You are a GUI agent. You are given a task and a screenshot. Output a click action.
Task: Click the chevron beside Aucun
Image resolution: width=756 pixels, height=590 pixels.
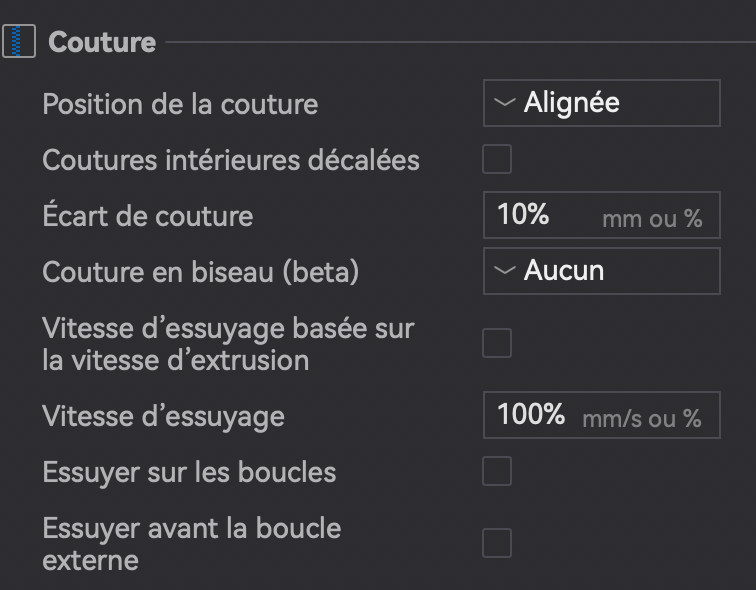point(505,270)
